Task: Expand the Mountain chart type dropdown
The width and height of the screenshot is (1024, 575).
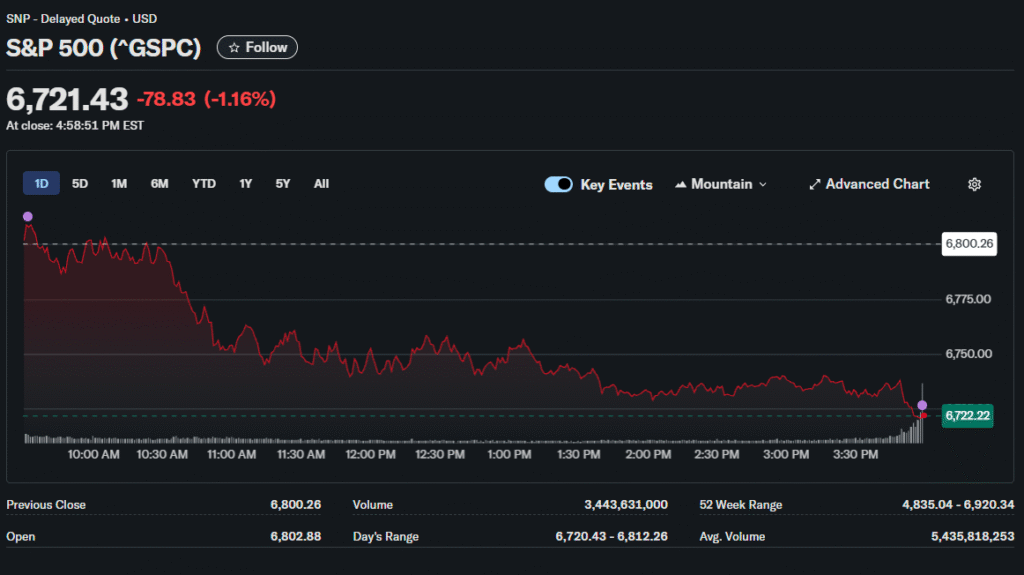Action: click(x=721, y=184)
